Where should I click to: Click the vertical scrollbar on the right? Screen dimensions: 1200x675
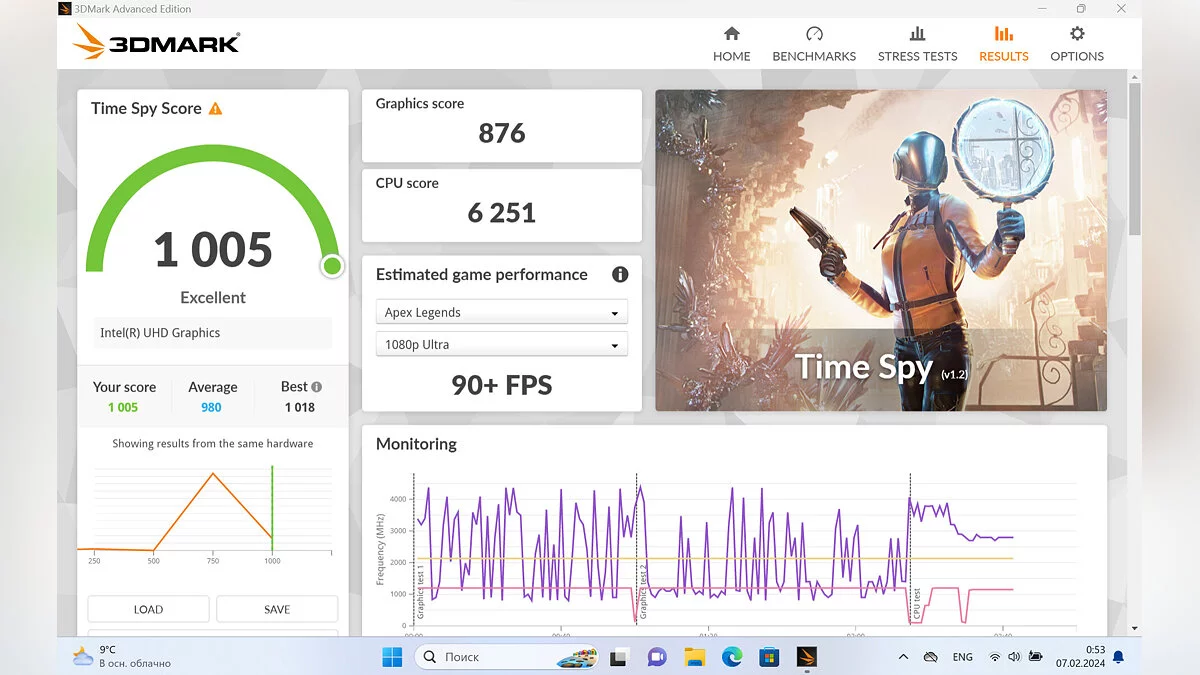[1134, 160]
